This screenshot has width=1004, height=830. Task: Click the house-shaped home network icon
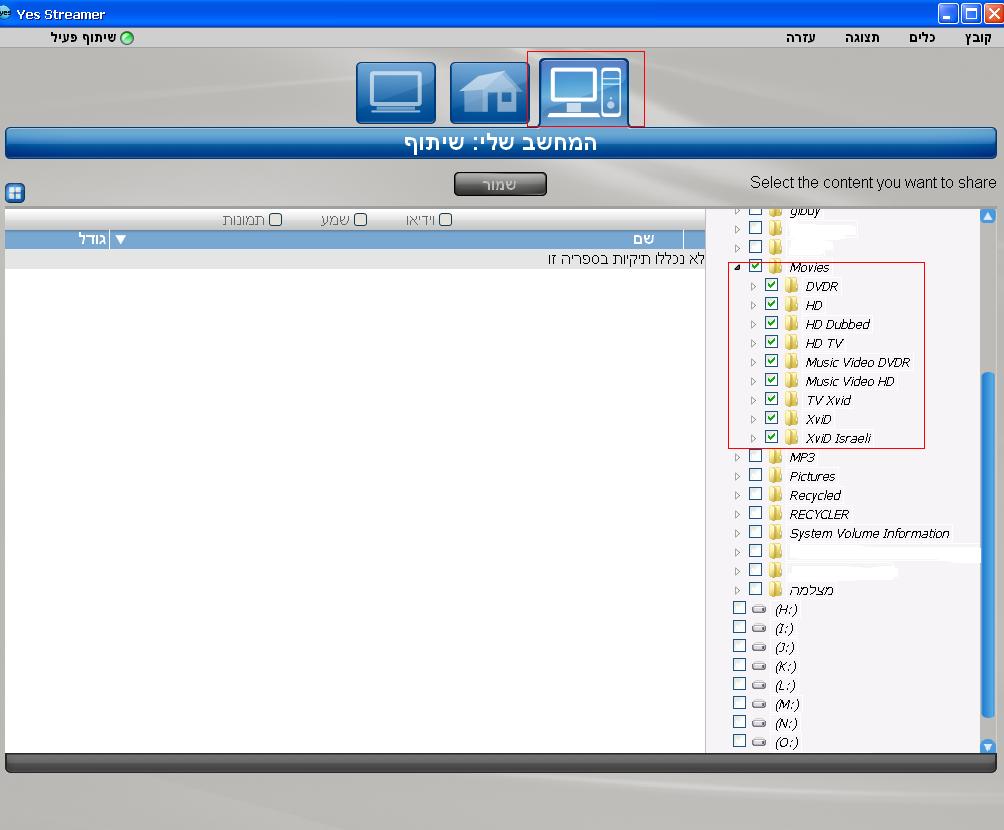(490, 93)
